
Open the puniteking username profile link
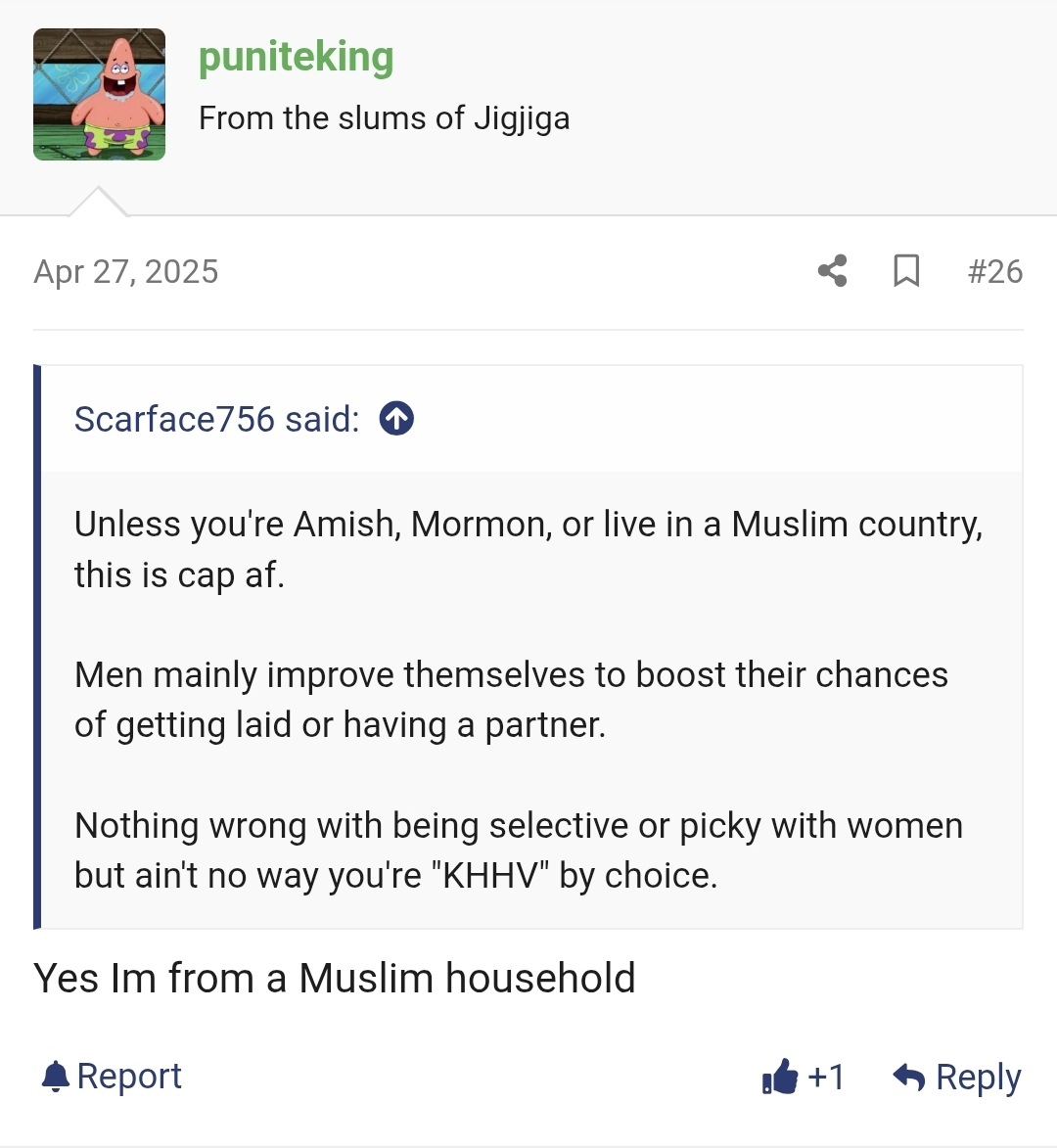tap(296, 57)
